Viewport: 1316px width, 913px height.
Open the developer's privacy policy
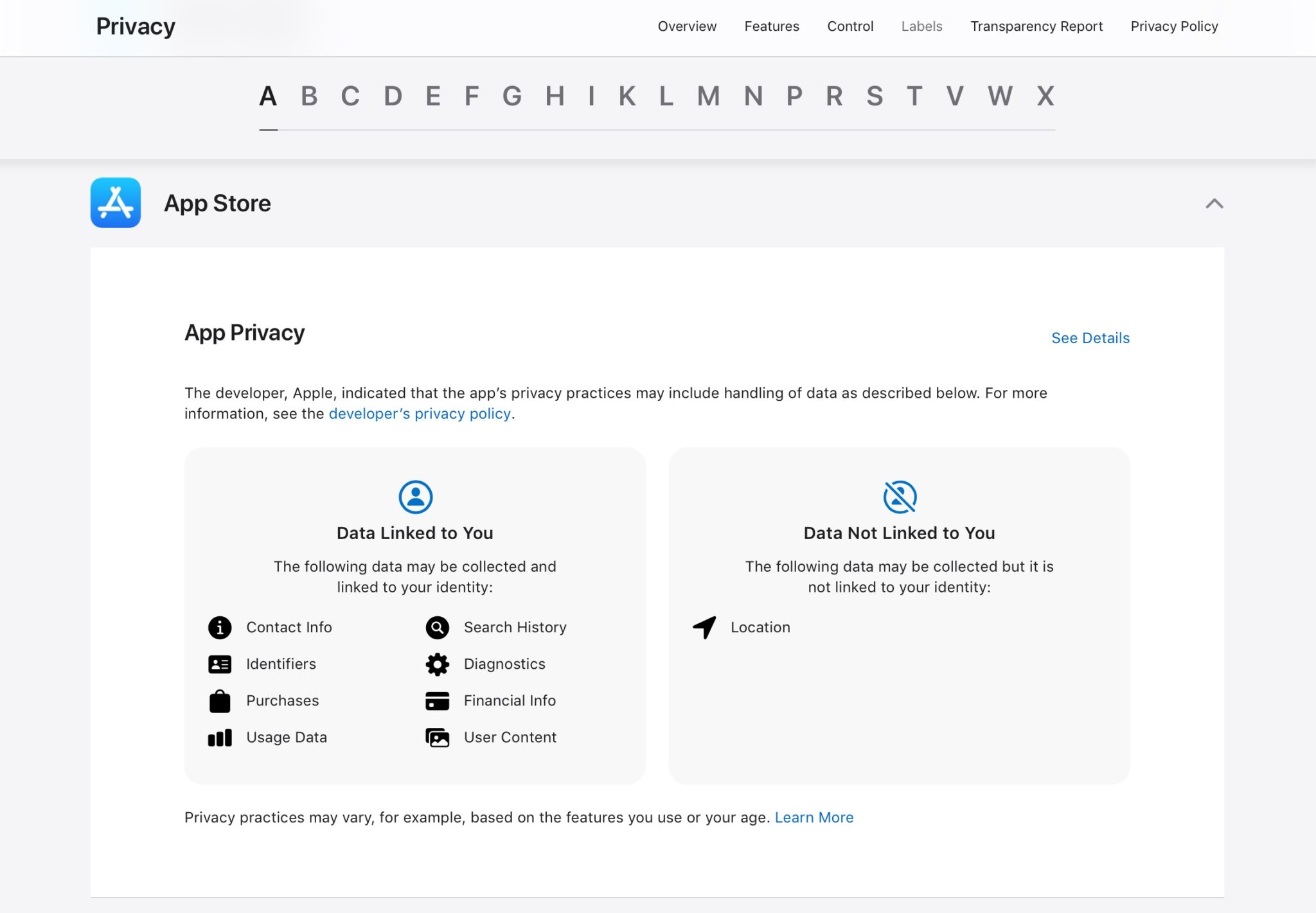coord(420,414)
